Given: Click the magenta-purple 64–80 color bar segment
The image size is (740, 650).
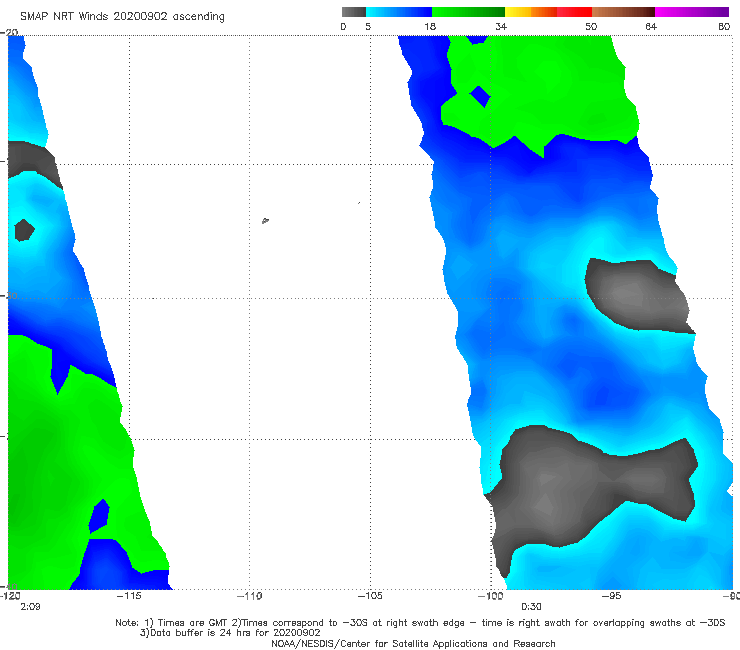Looking at the screenshot, I should 692,12.
